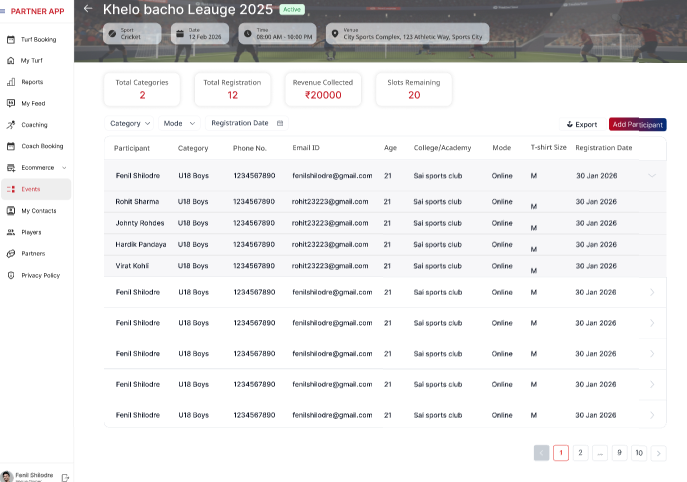Click the hamburger menu icon beside PARTNER APP
687x482 pixels.
[2, 11]
